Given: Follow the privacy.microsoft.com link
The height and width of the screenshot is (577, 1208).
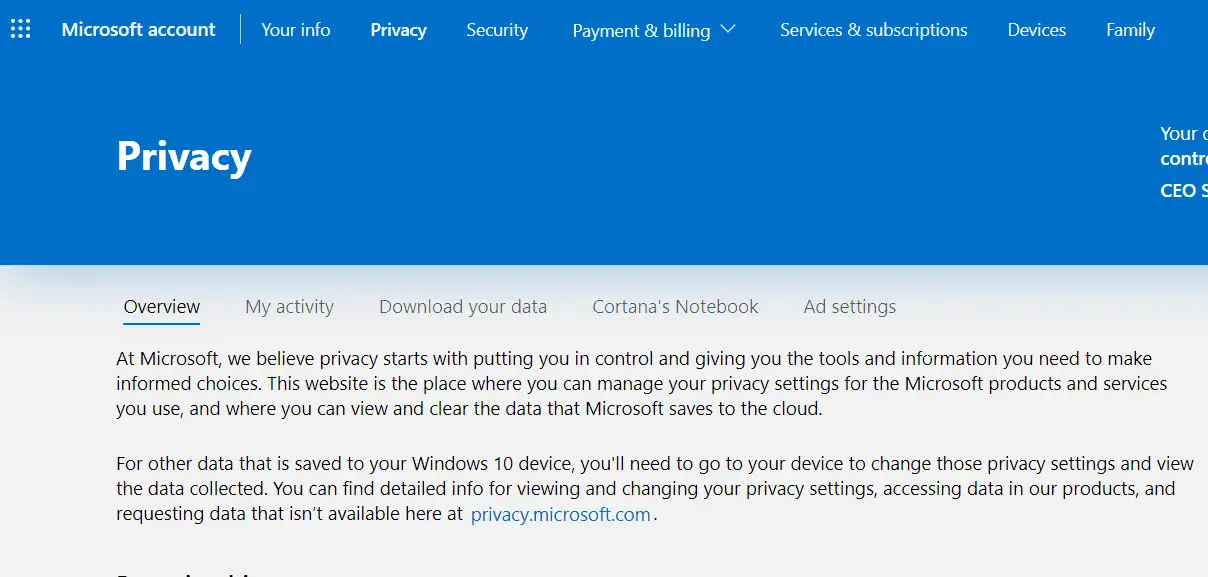Looking at the screenshot, I should [x=560, y=515].
